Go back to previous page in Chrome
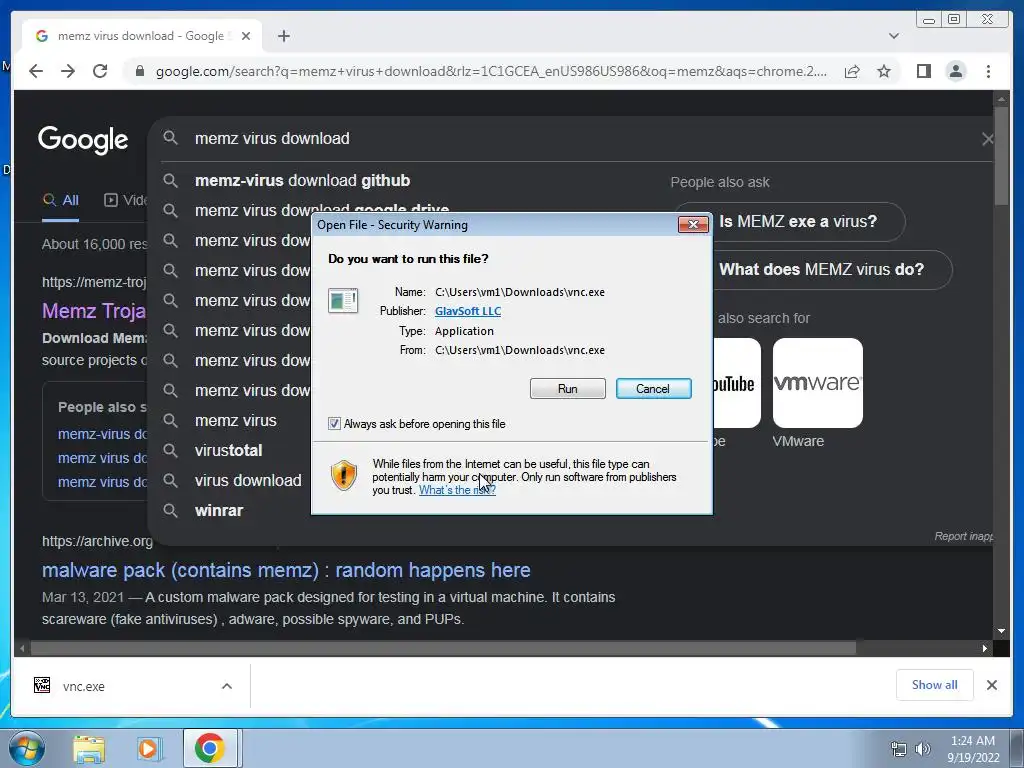The width and height of the screenshot is (1024, 768). [36, 71]
